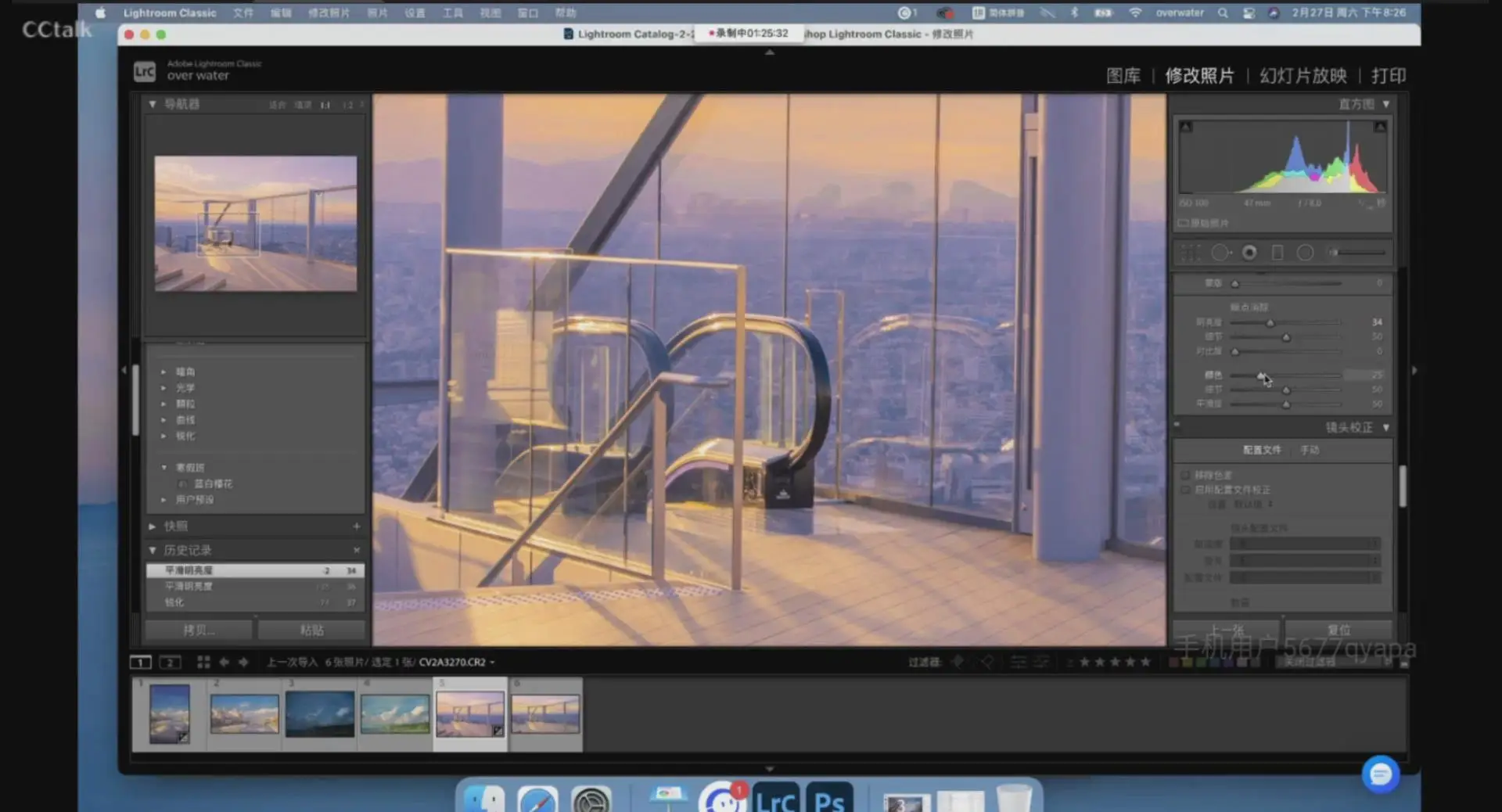Screen dimensions: 1502x812
Task: Switch to the 手动 lens correction tab
Action: pos(1310,450)
